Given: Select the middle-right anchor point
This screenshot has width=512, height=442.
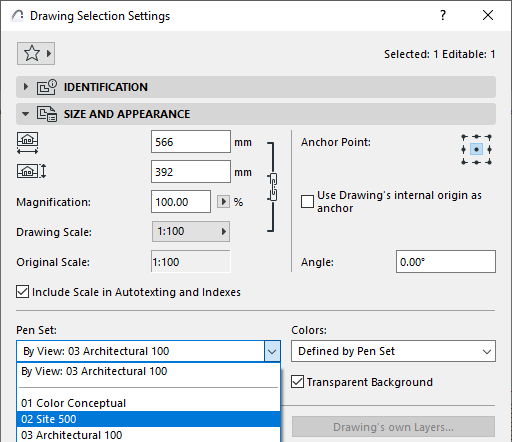Looking at the screenshot, I should pos(489,149).
